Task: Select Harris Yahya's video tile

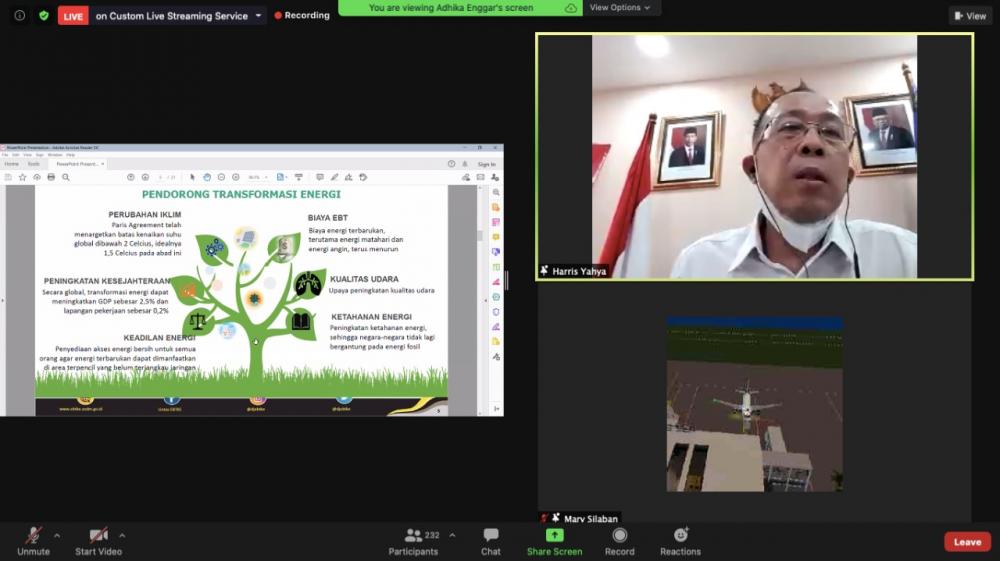Action: pos(754,157)
